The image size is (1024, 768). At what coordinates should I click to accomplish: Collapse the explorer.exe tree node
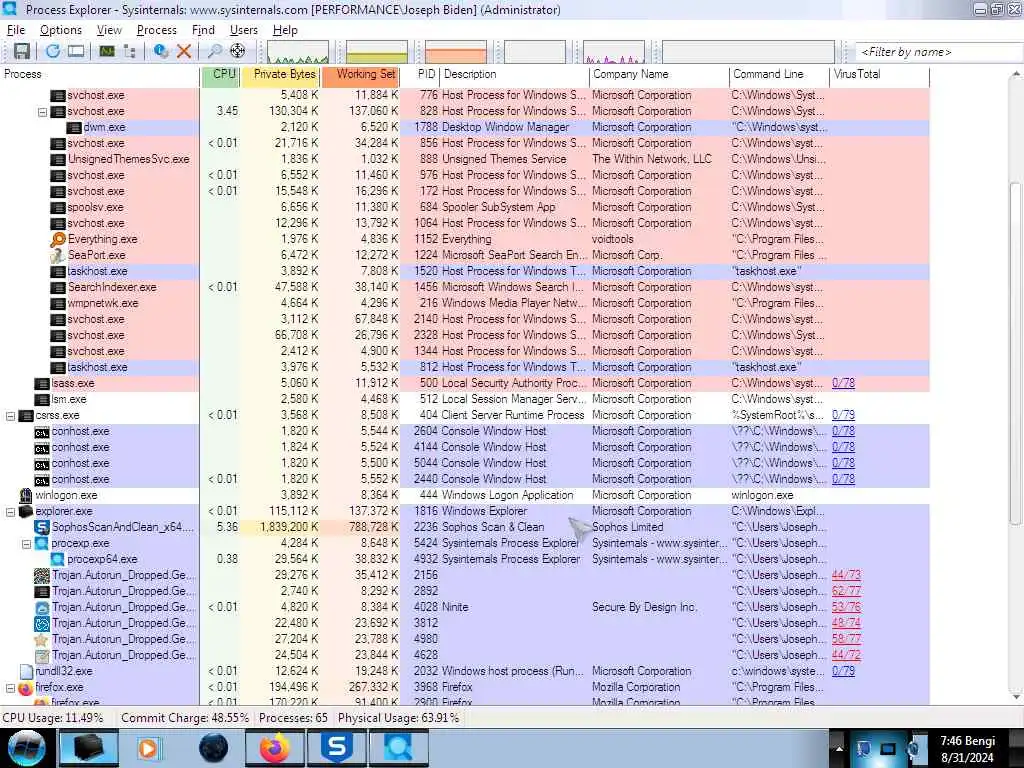(x=10, y=512)
